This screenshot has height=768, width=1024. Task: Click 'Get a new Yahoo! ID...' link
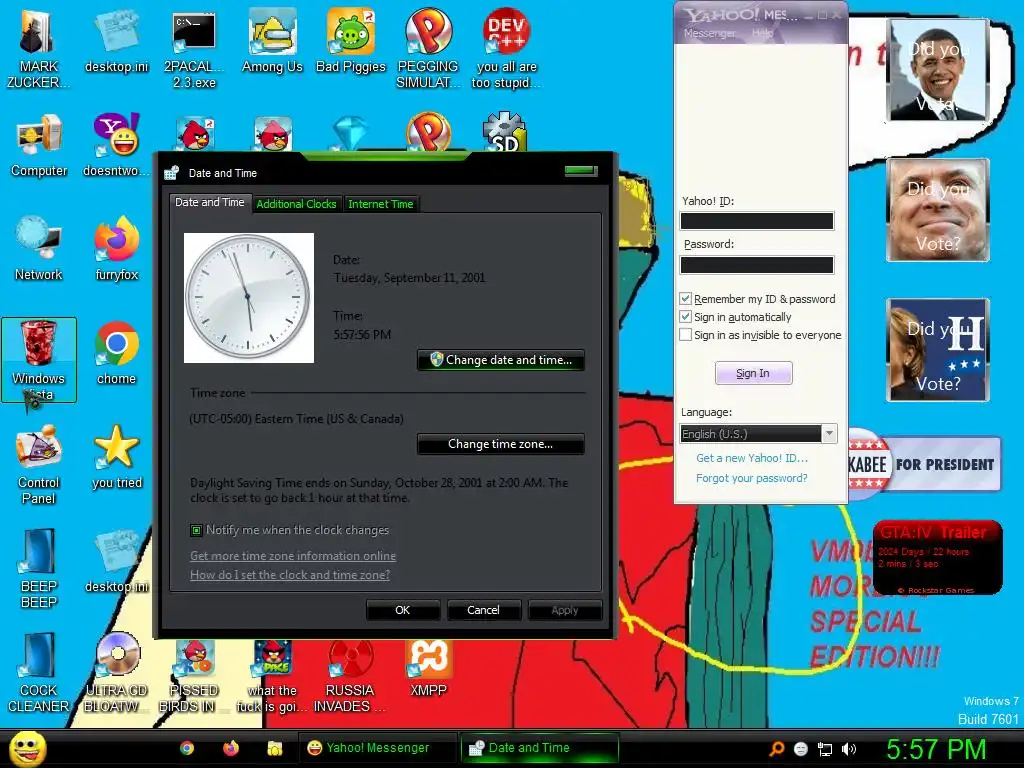click(752, 458)
